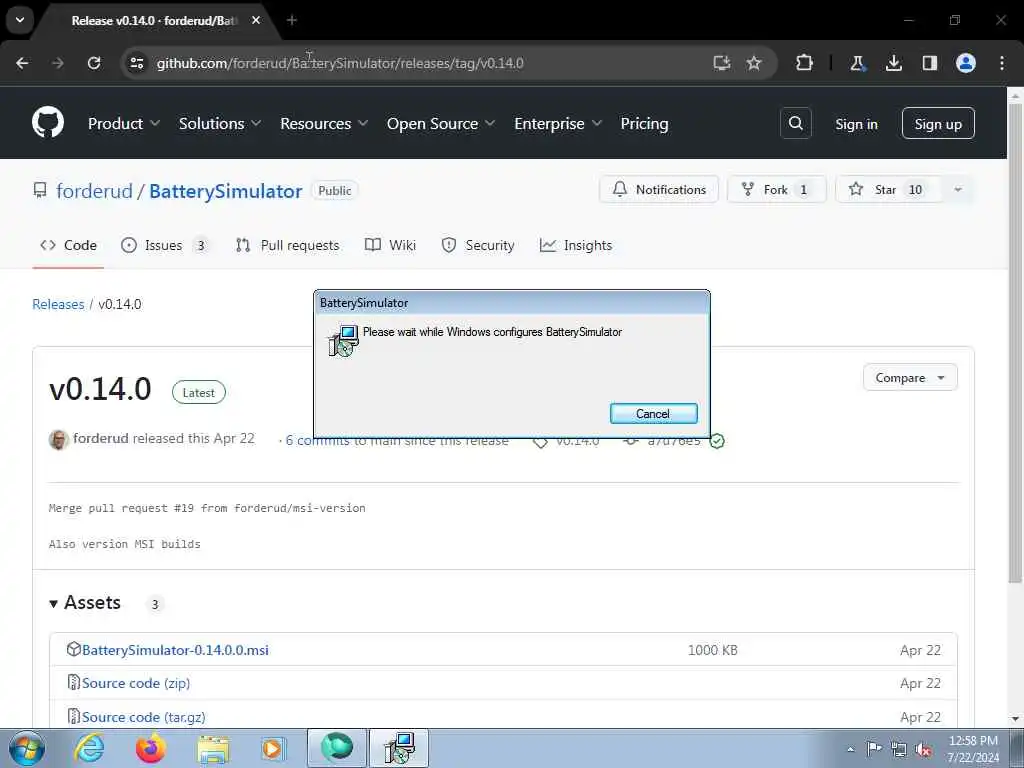Click the network icon in system tray
This screenshot has height=768, width=1024.
899,749
